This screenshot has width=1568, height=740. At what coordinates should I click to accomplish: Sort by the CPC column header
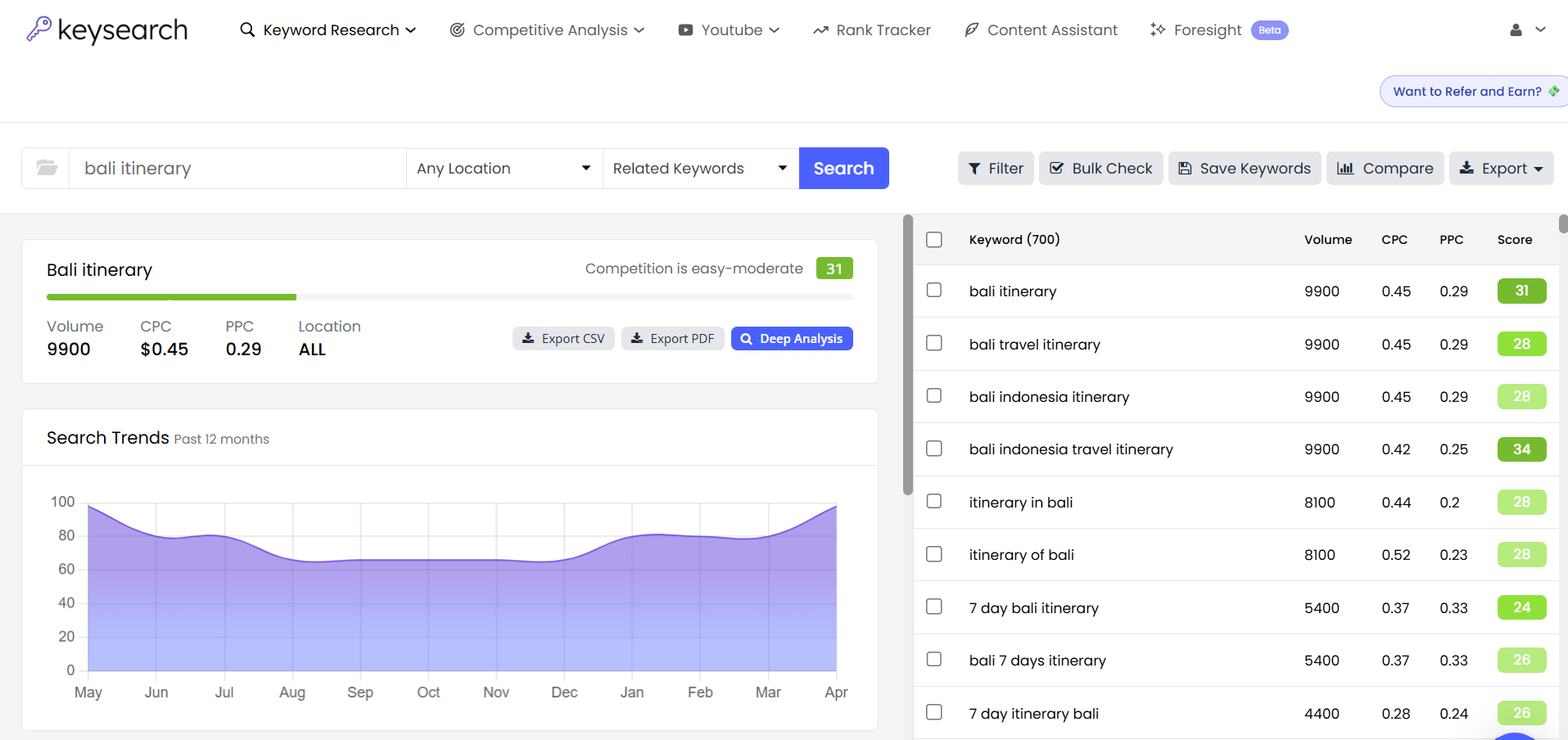[x=1394, y=240]
